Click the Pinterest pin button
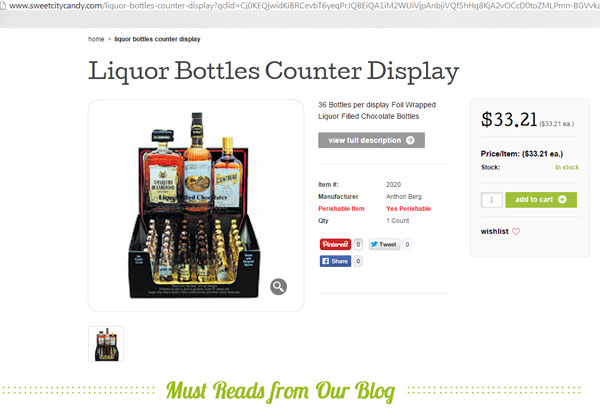 point(335,244)
